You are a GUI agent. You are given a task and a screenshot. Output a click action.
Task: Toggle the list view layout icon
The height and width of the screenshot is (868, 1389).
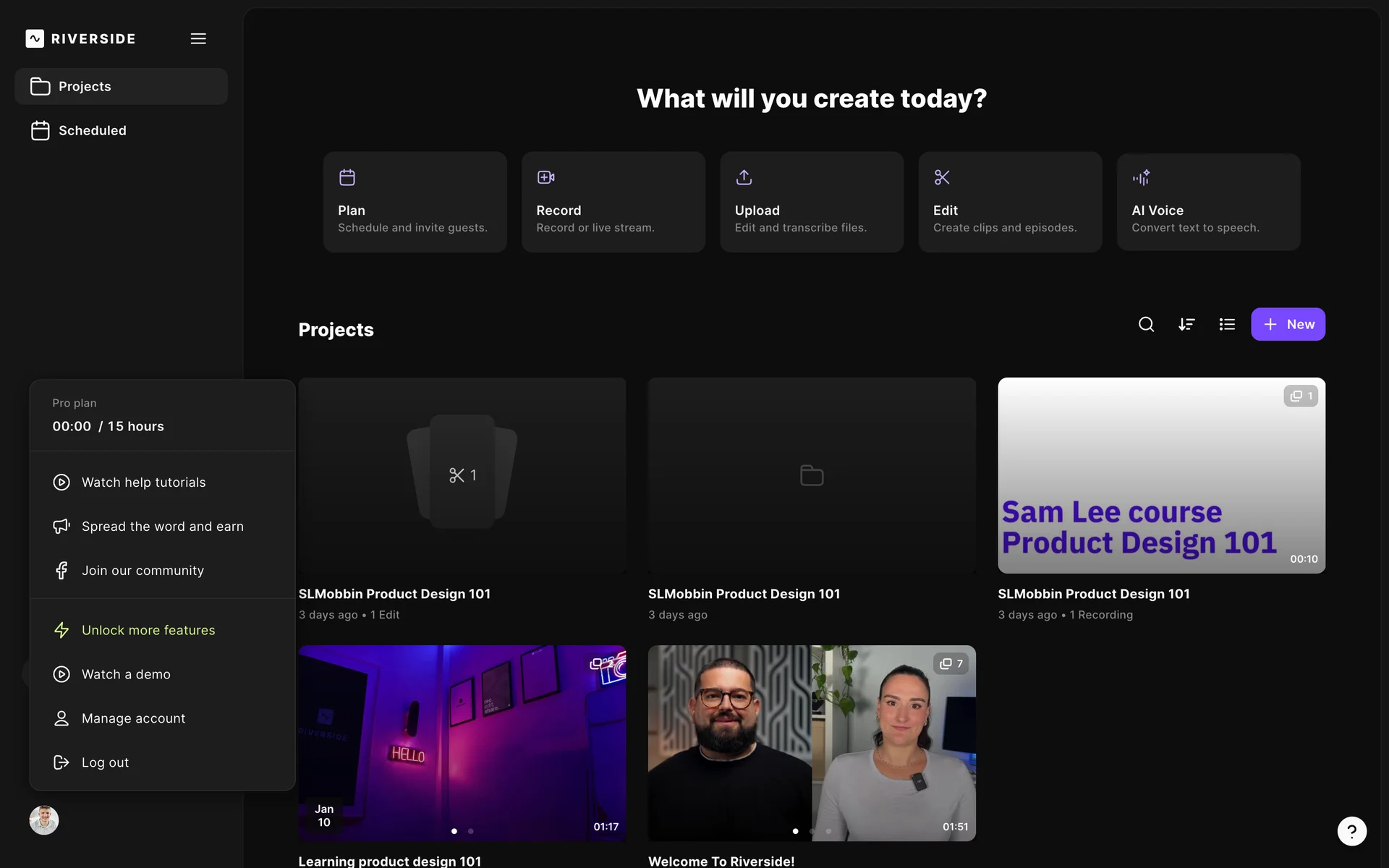[1227, 325]
